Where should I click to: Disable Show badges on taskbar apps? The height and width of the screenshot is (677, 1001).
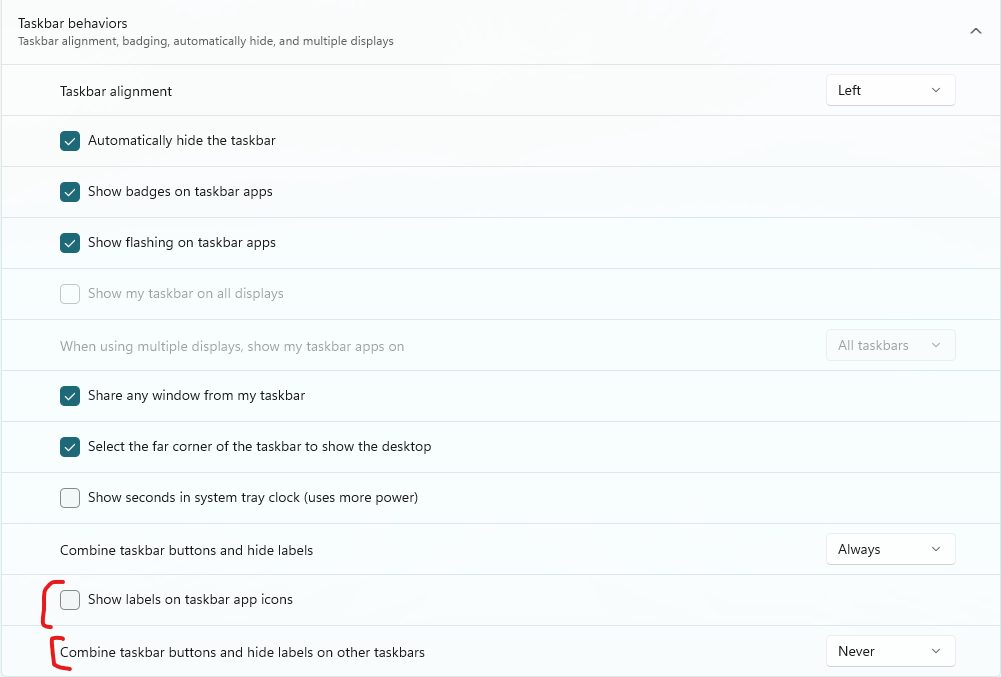[x=70, y=192]
